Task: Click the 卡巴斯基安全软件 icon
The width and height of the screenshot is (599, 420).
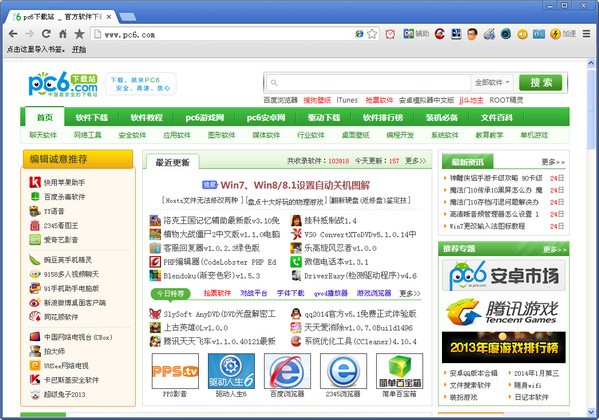Action: pyautogui.click(x=35, y=379)
